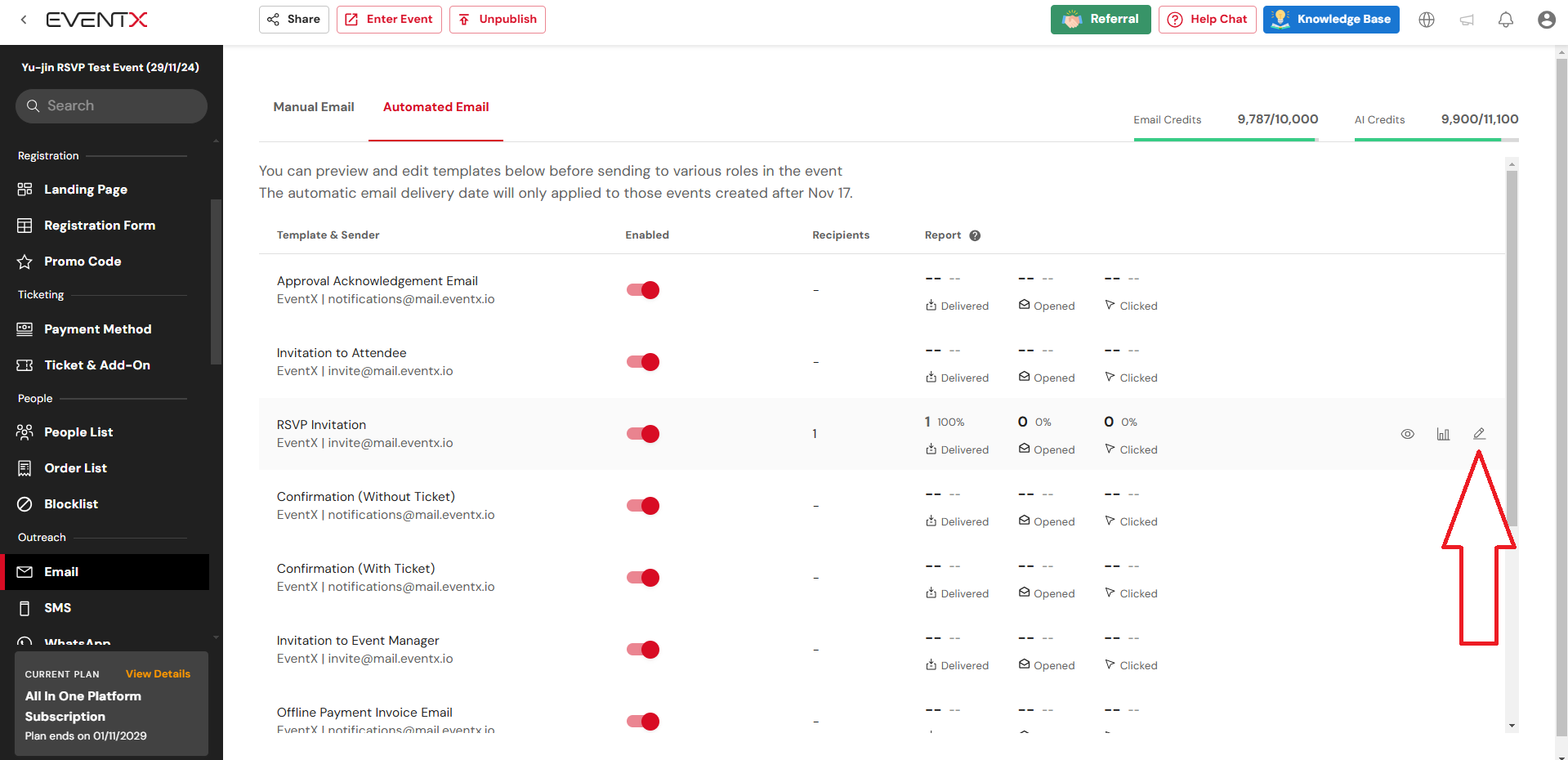Click the Report help question mark icon
1568x760 pixels.
point(975,235)
